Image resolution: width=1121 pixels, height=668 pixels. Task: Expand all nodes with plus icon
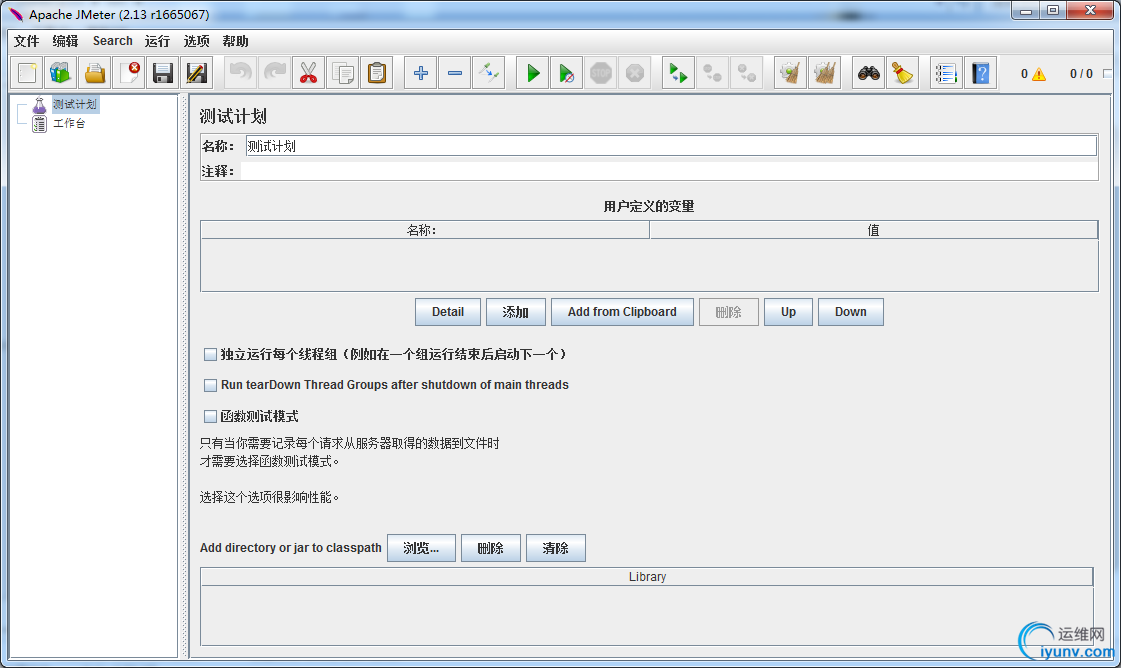420,73
